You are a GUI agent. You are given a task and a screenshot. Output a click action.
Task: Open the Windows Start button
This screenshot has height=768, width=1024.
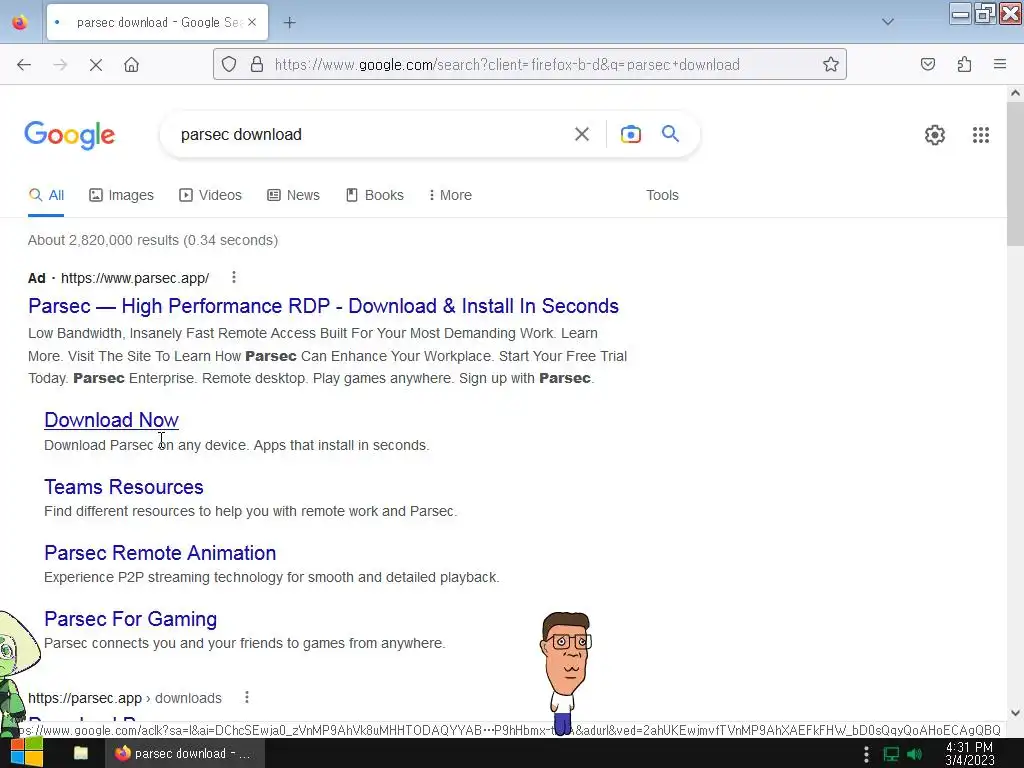[x=27, y=753]
